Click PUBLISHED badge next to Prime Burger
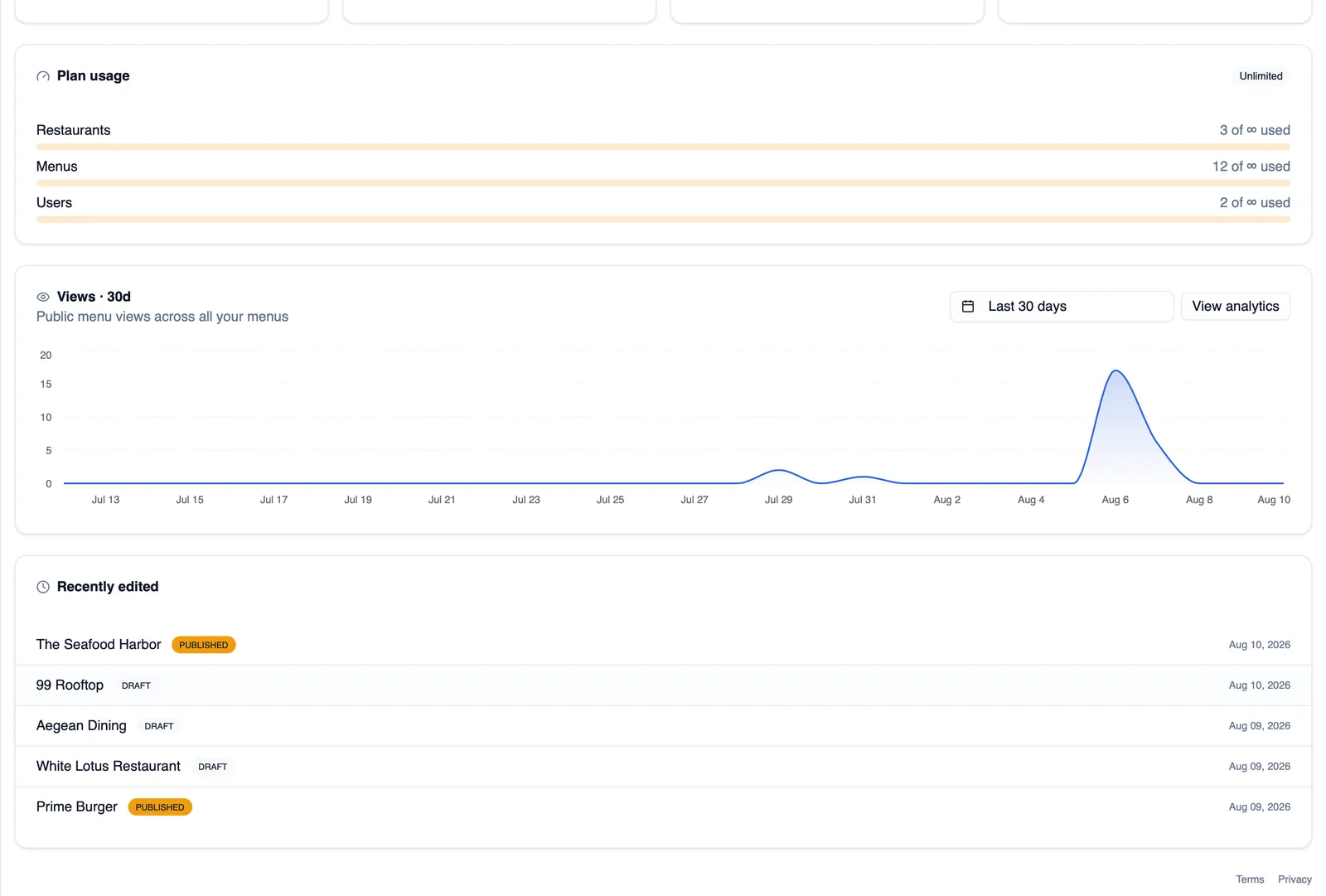Viewport: 1326px width, 896px height. click(160, 807)
